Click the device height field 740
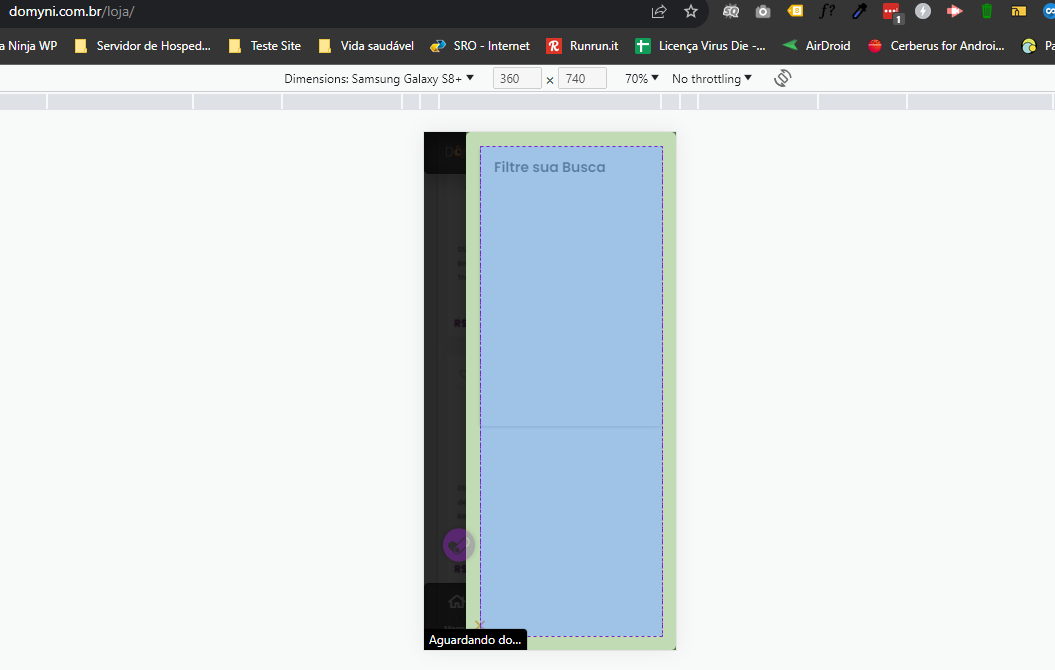The image size is (1055, 670). point(582,79)
